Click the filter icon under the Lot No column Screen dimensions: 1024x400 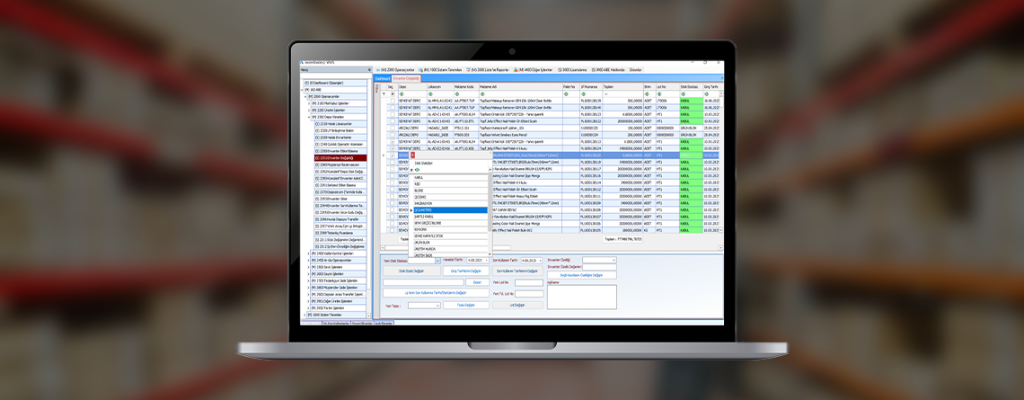tap(658, 94)
